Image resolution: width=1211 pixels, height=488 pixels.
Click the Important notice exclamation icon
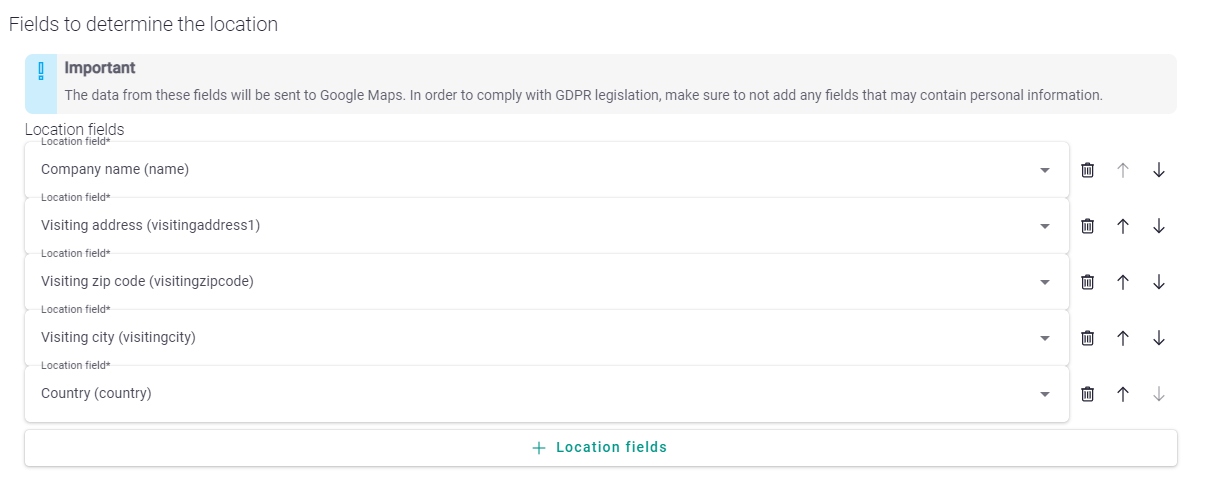(41, 70)
